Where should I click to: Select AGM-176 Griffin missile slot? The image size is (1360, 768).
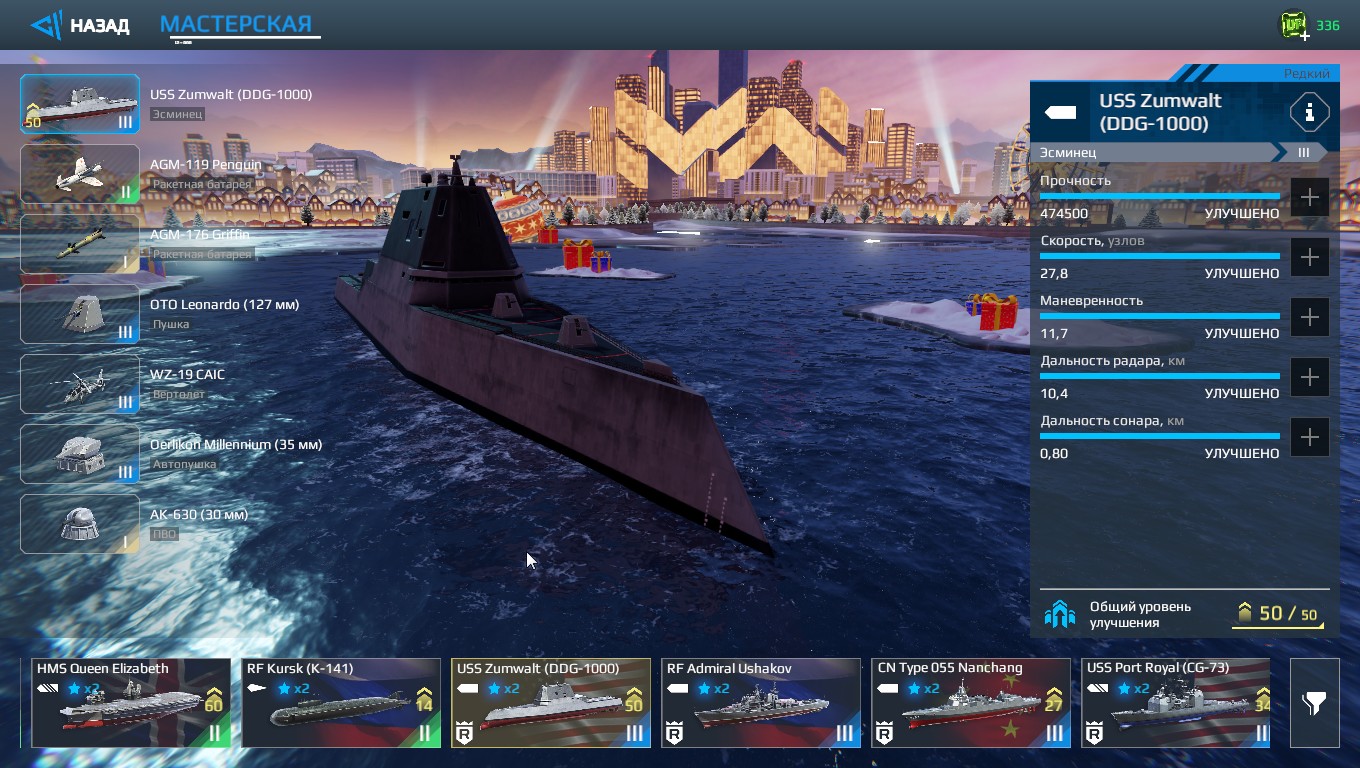(x=80, y=244)
